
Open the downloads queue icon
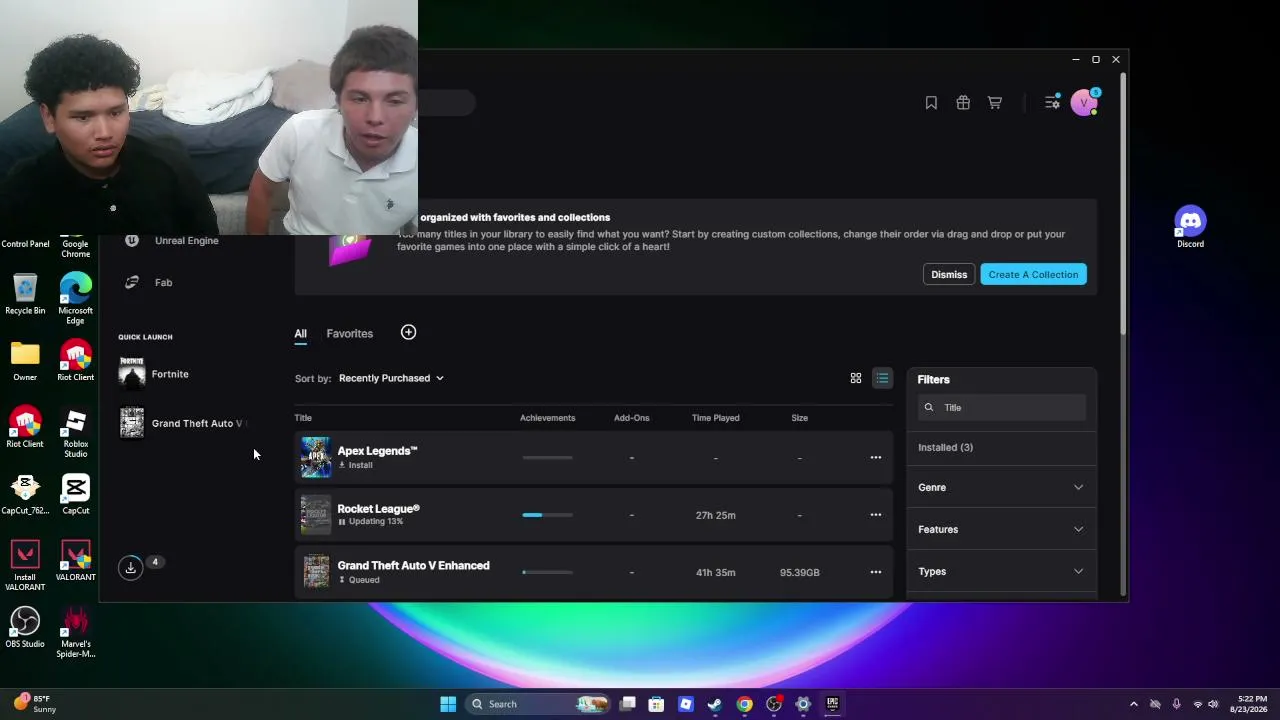coord(130,568)
